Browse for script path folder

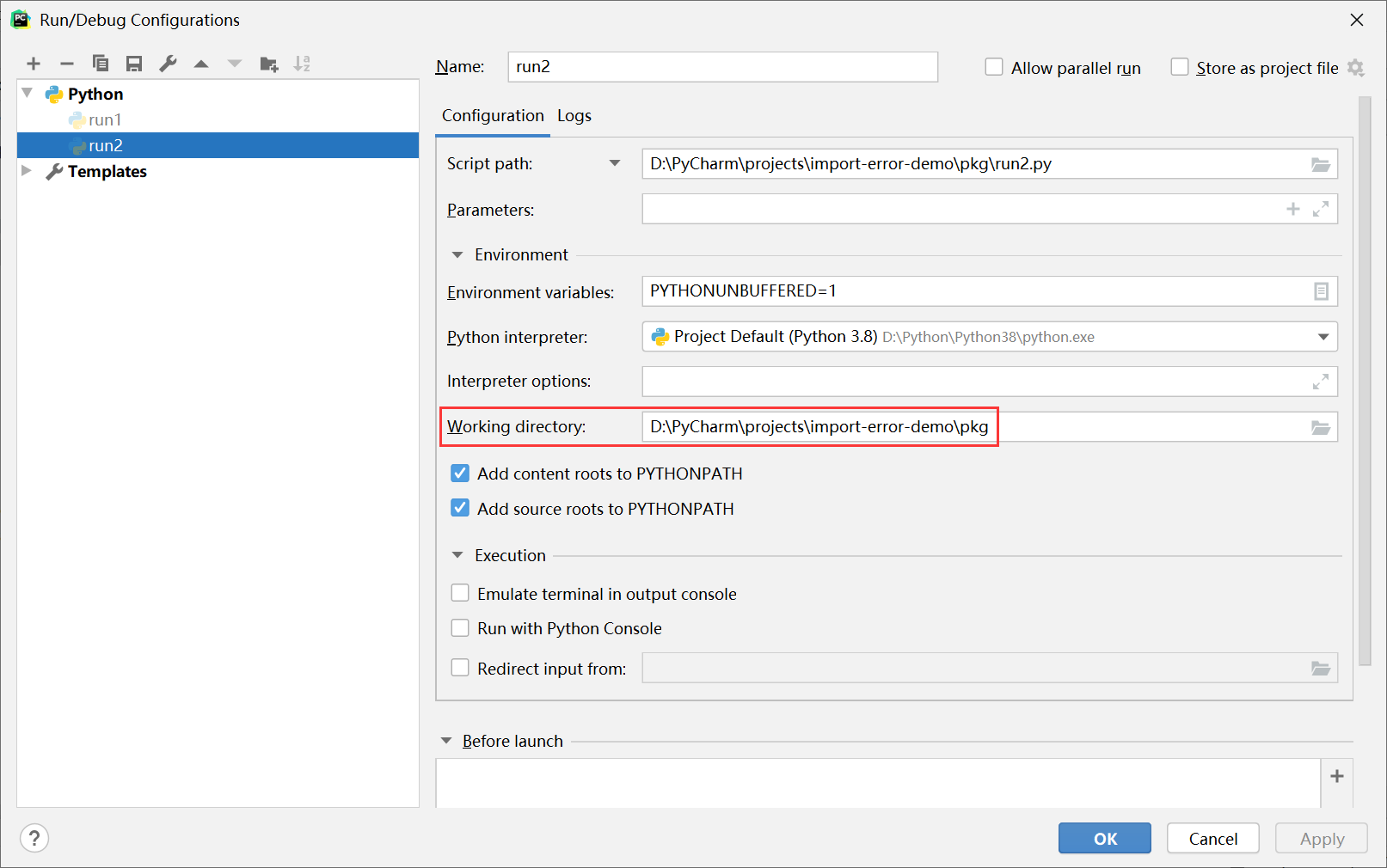coord(1321,164)
